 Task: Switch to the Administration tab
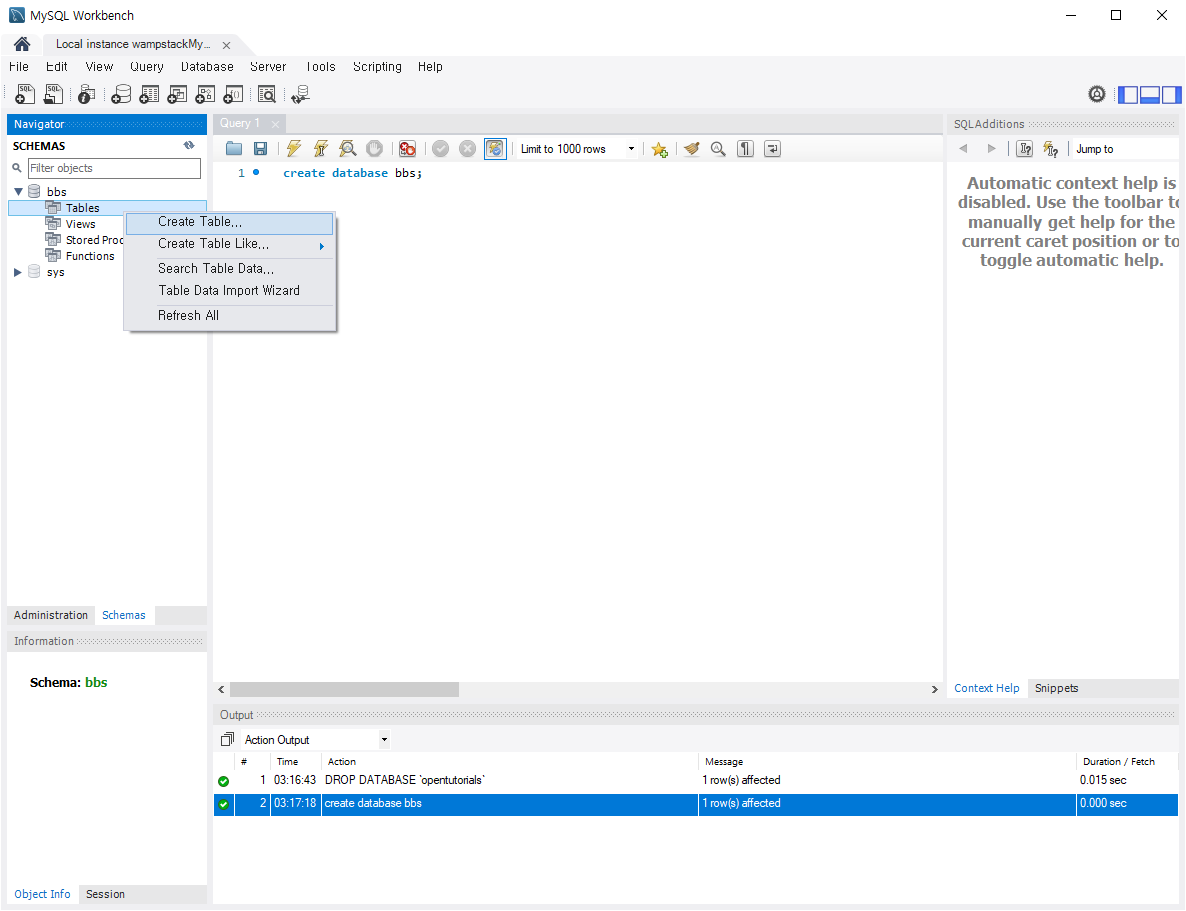[51, 615]
